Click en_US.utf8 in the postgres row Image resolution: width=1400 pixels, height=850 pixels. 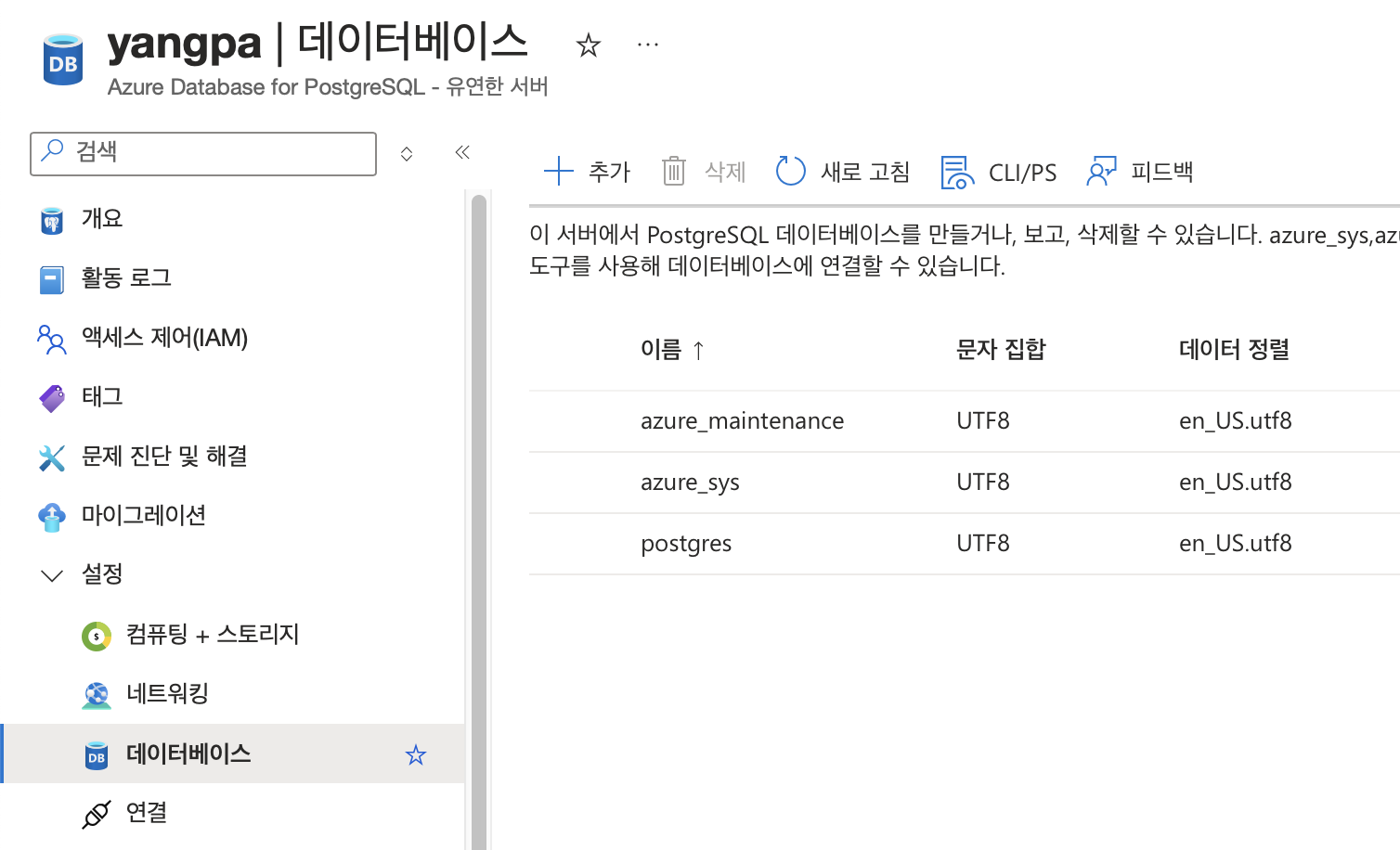1236,544
